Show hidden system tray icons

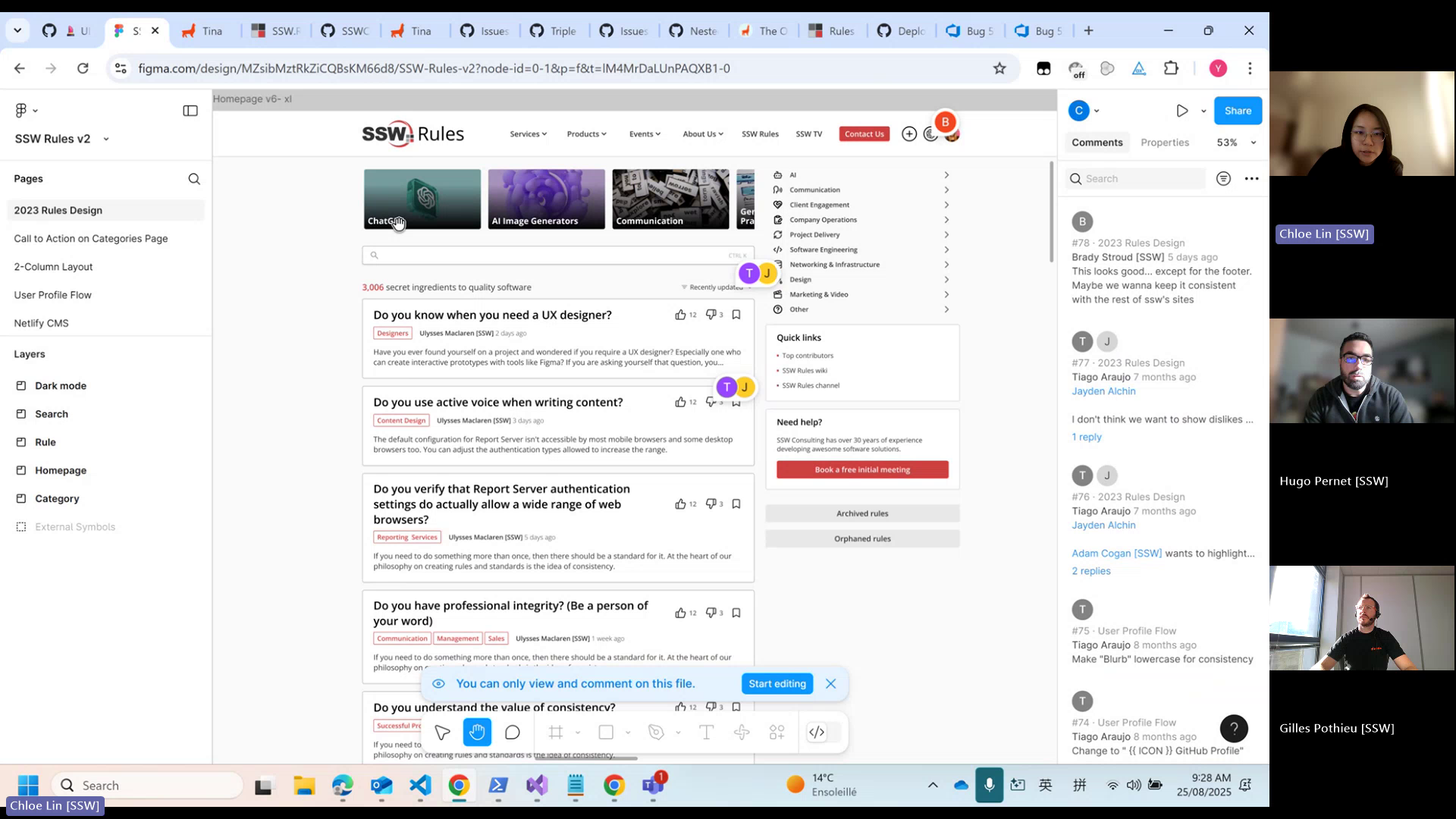tap(933, 786)
